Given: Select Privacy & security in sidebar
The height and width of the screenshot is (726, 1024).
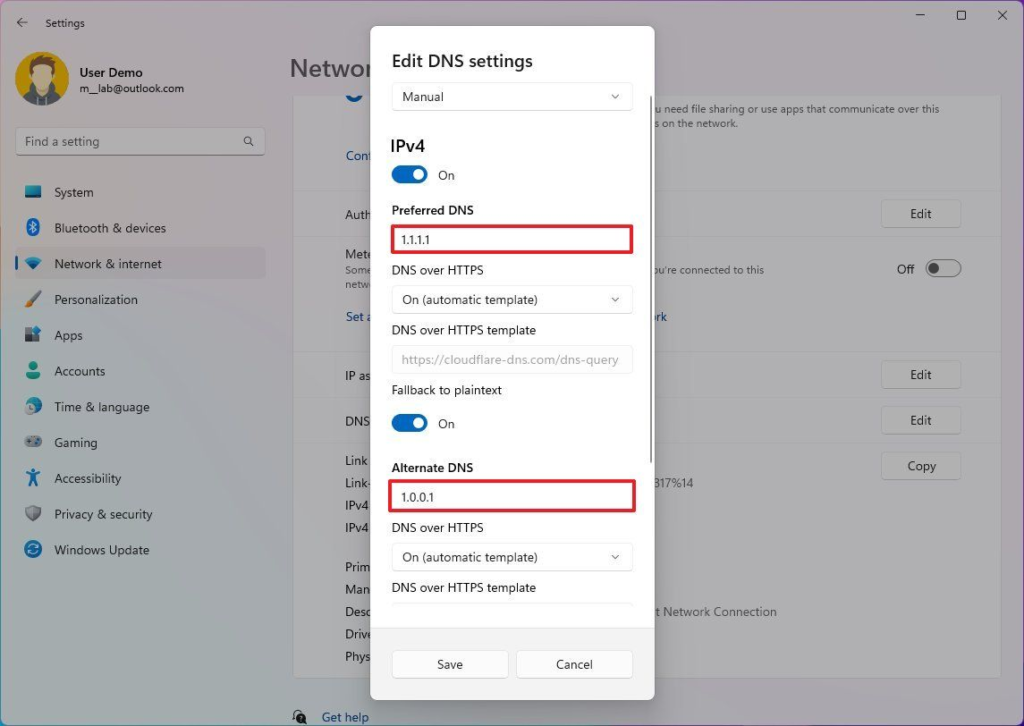Looking at the screenshot, I should 103,514.
